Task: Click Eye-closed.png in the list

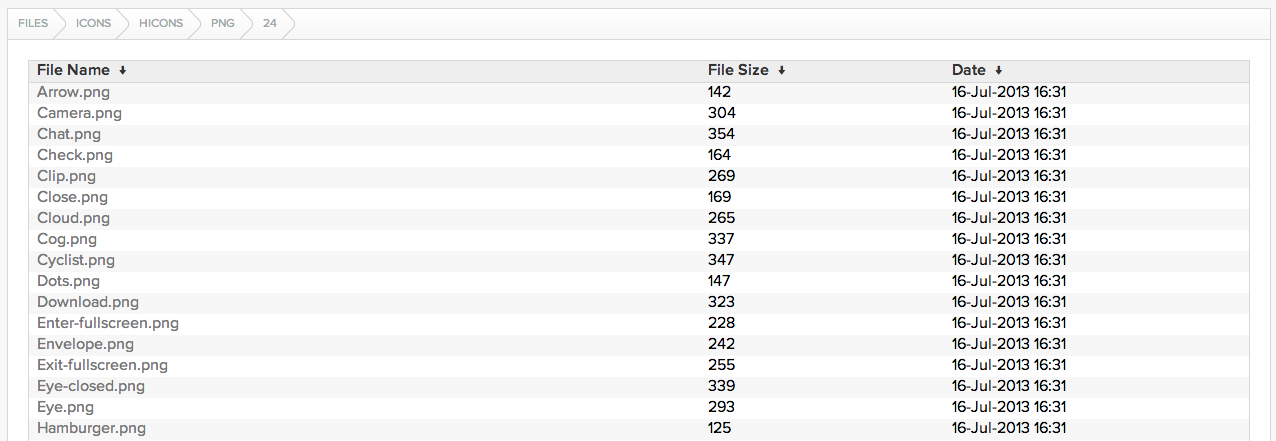Action: click(91, 386)
